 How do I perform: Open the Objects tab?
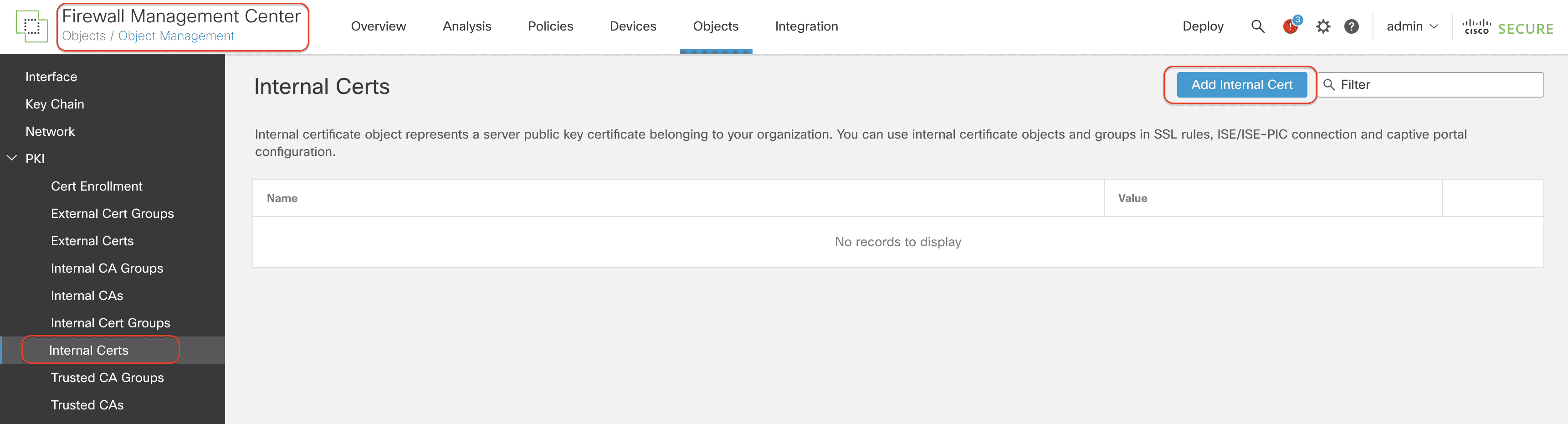click(x=715, y=26)
